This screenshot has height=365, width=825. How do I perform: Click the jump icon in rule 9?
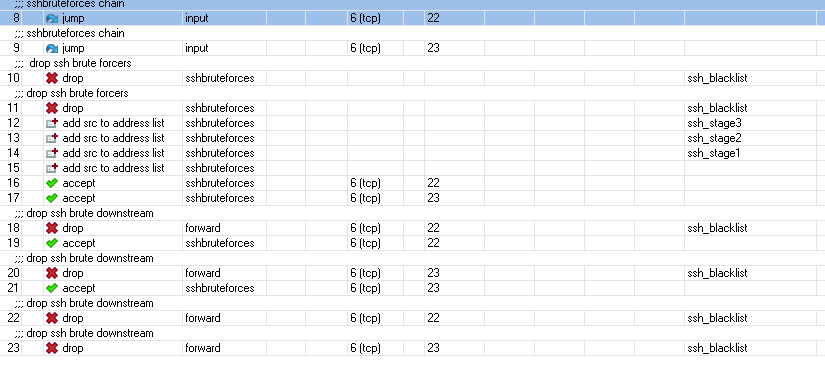52,49
